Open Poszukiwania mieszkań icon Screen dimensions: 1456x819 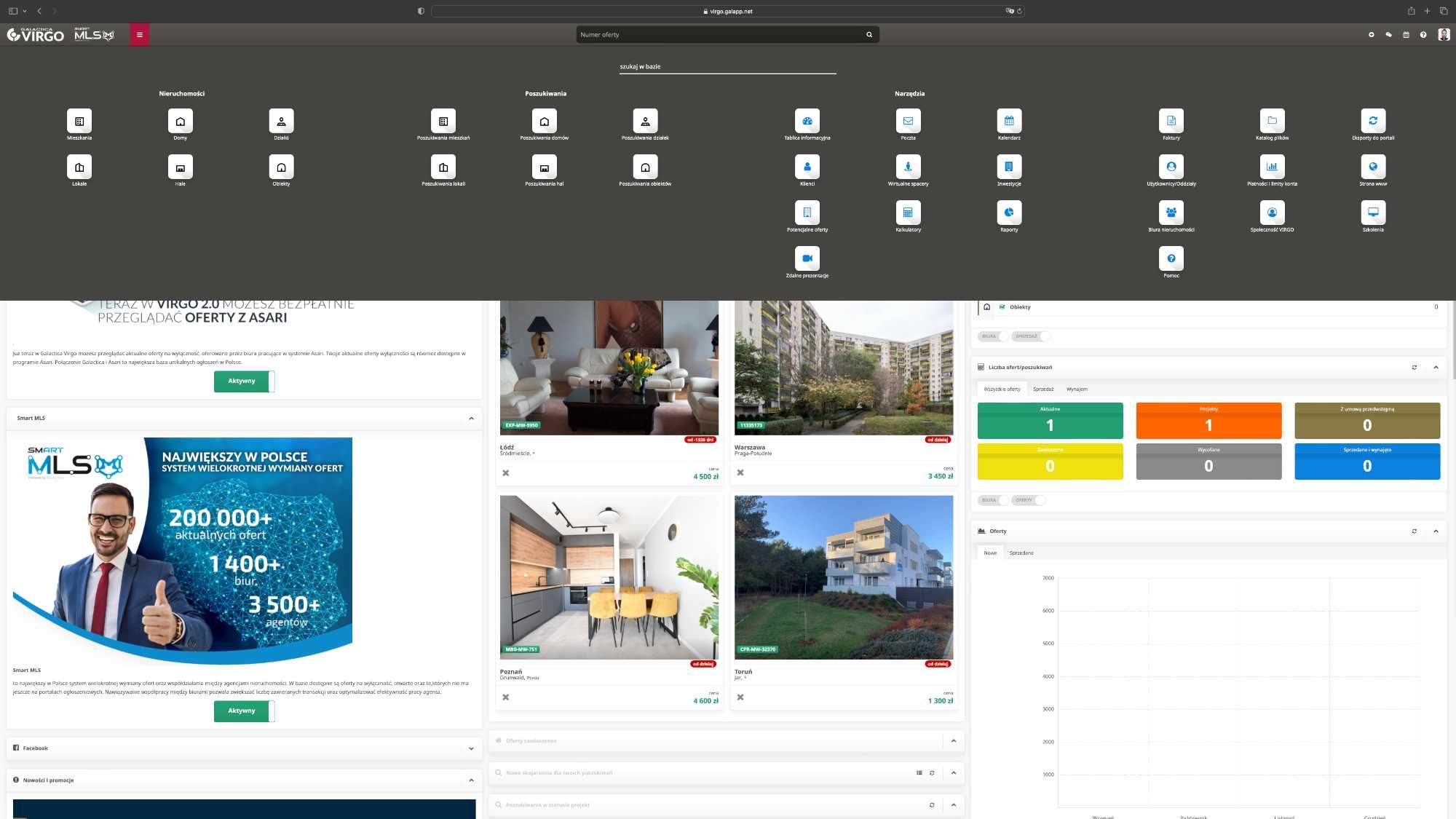[x=443, y=121]
